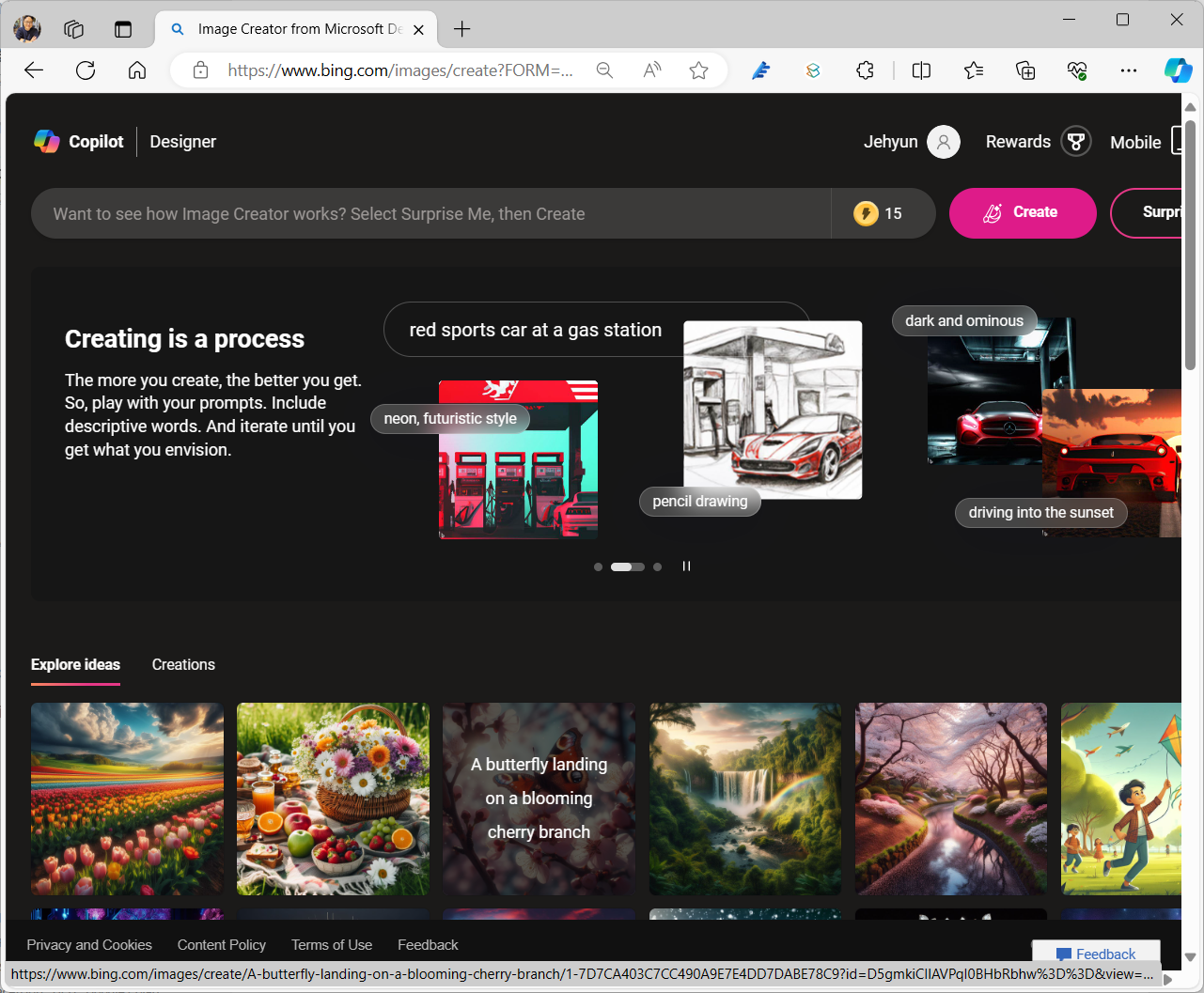Pause the carousel slideshow
The image size is (1204, 993).
click(686, 566)
